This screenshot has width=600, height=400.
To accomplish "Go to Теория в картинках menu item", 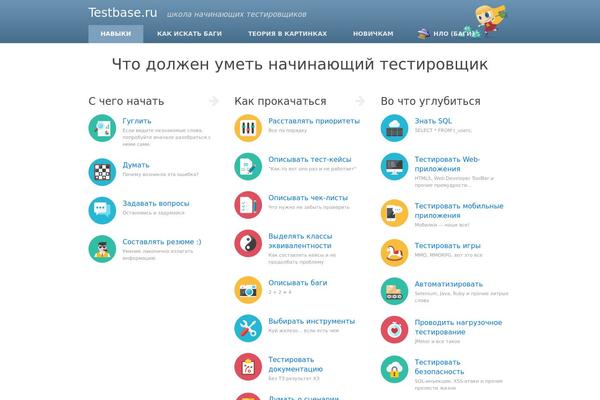I will coord(287,33).
